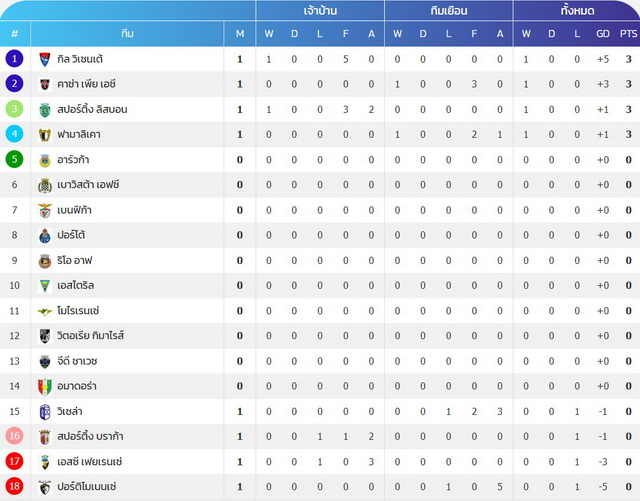Click the Gil Vicente team crest

click(44, 59)
